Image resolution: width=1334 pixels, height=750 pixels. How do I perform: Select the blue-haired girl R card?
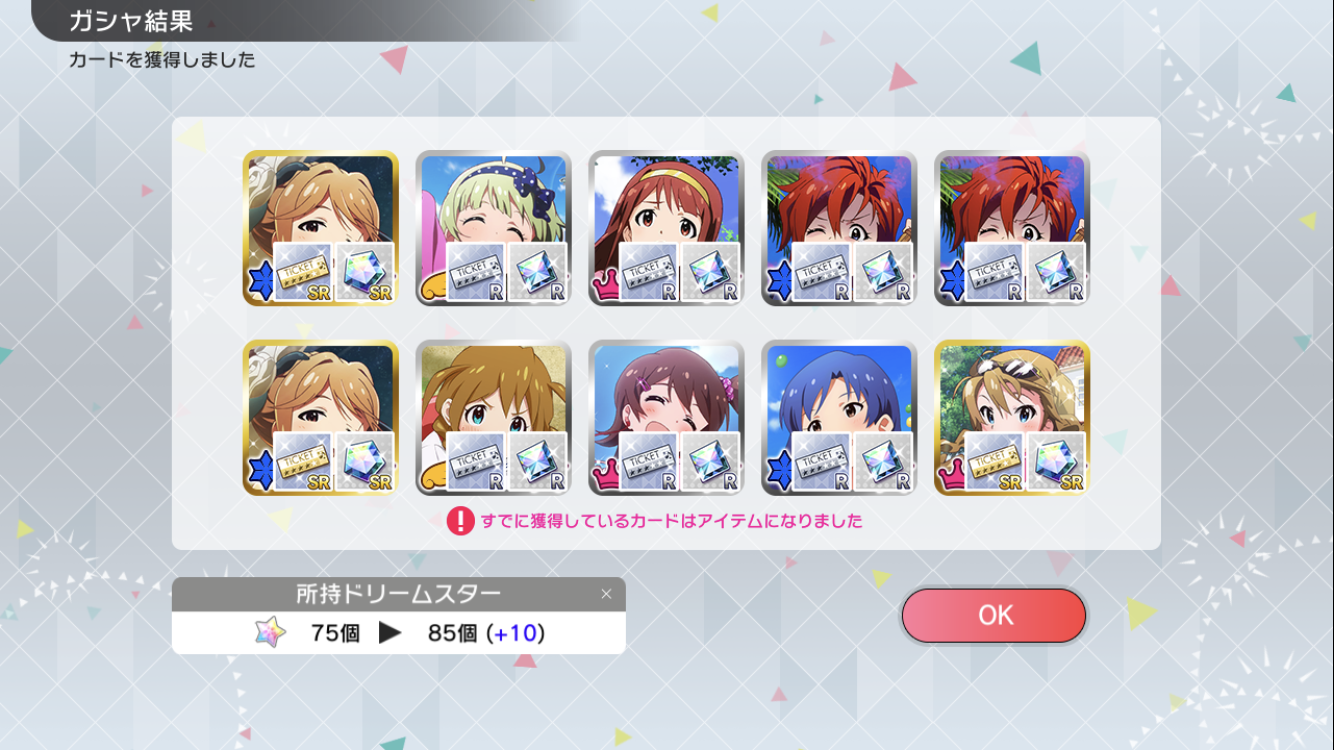pyautogui.click(x=839, y=417)
